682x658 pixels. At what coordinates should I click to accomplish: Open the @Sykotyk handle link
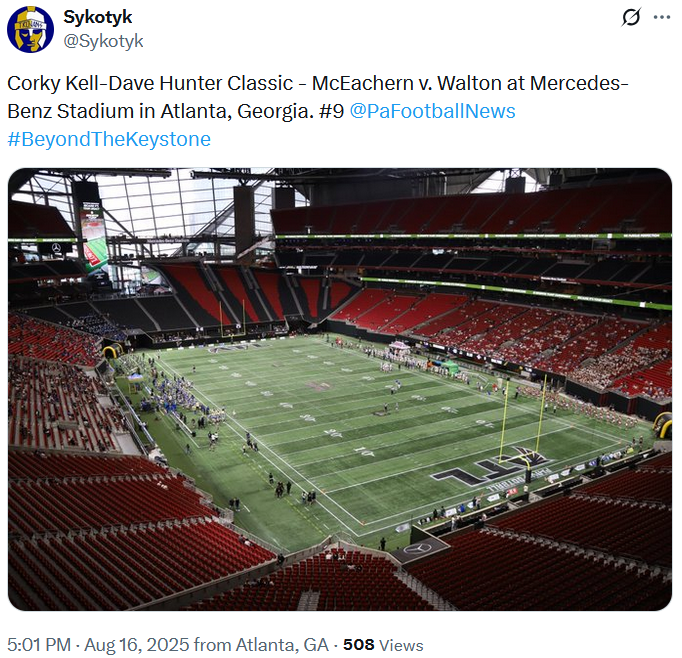pyautogui.click(x=103, y=41)
